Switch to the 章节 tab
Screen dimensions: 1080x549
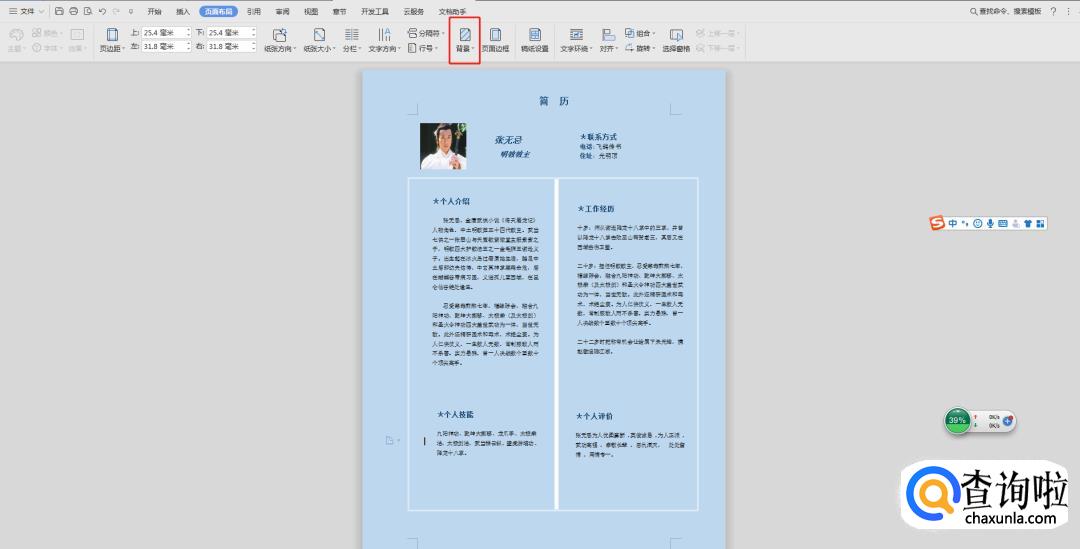340,12
